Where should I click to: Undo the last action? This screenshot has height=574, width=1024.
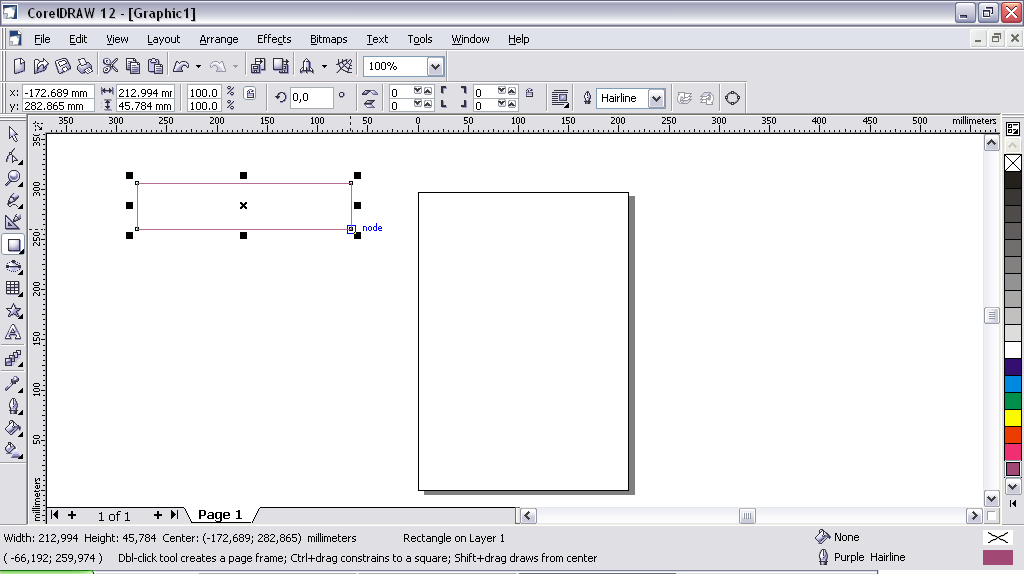(x=181, y=66)
